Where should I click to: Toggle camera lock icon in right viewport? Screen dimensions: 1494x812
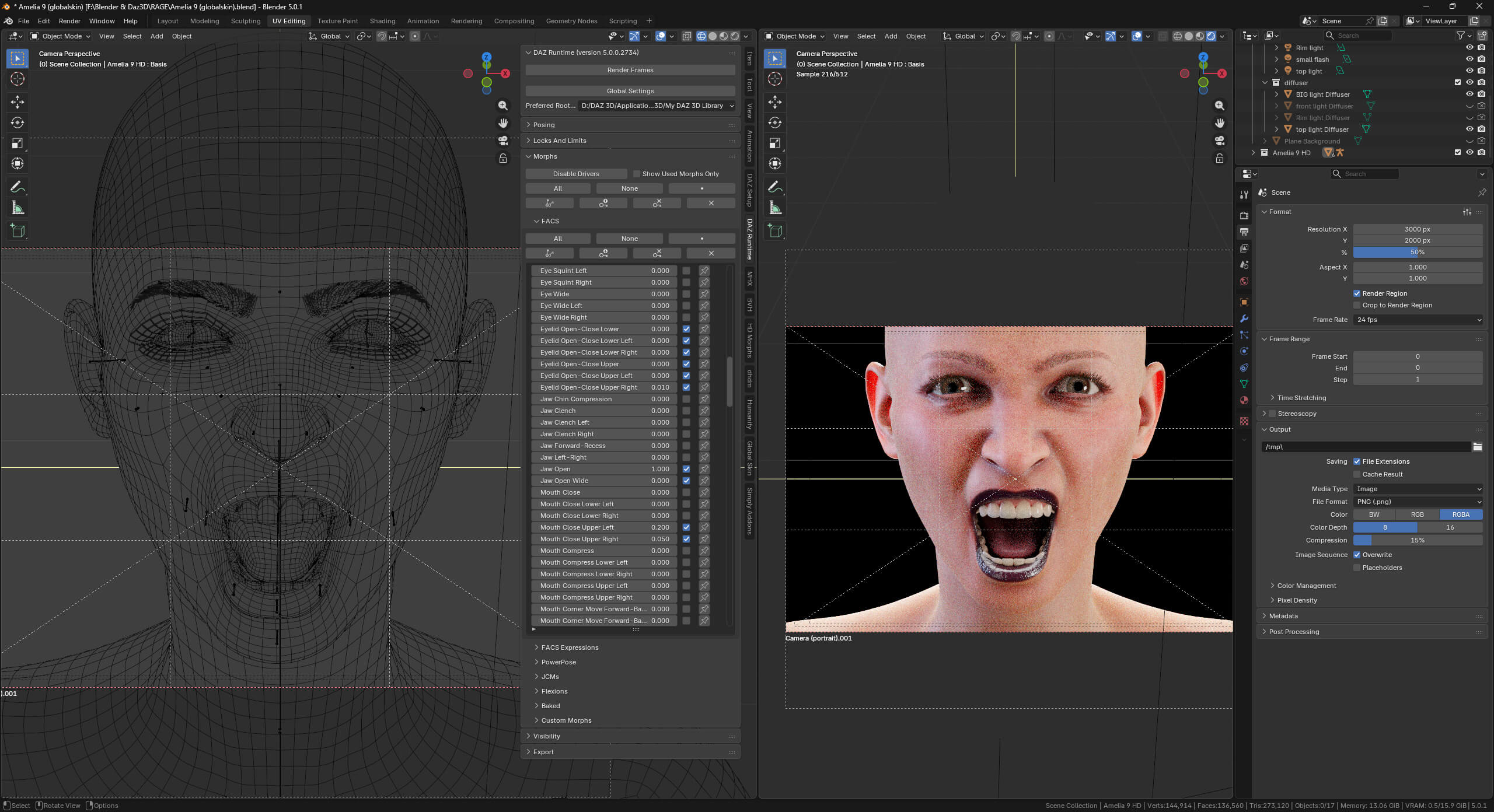[1219, 158]
